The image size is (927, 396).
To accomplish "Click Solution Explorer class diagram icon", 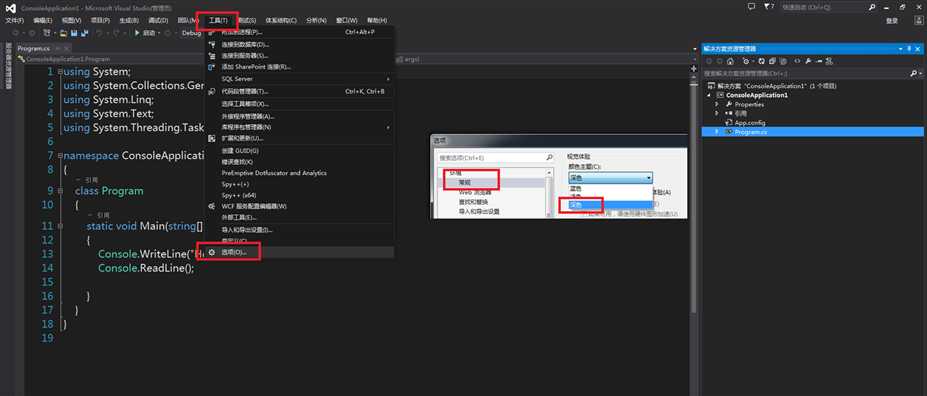I will (829, 61).
